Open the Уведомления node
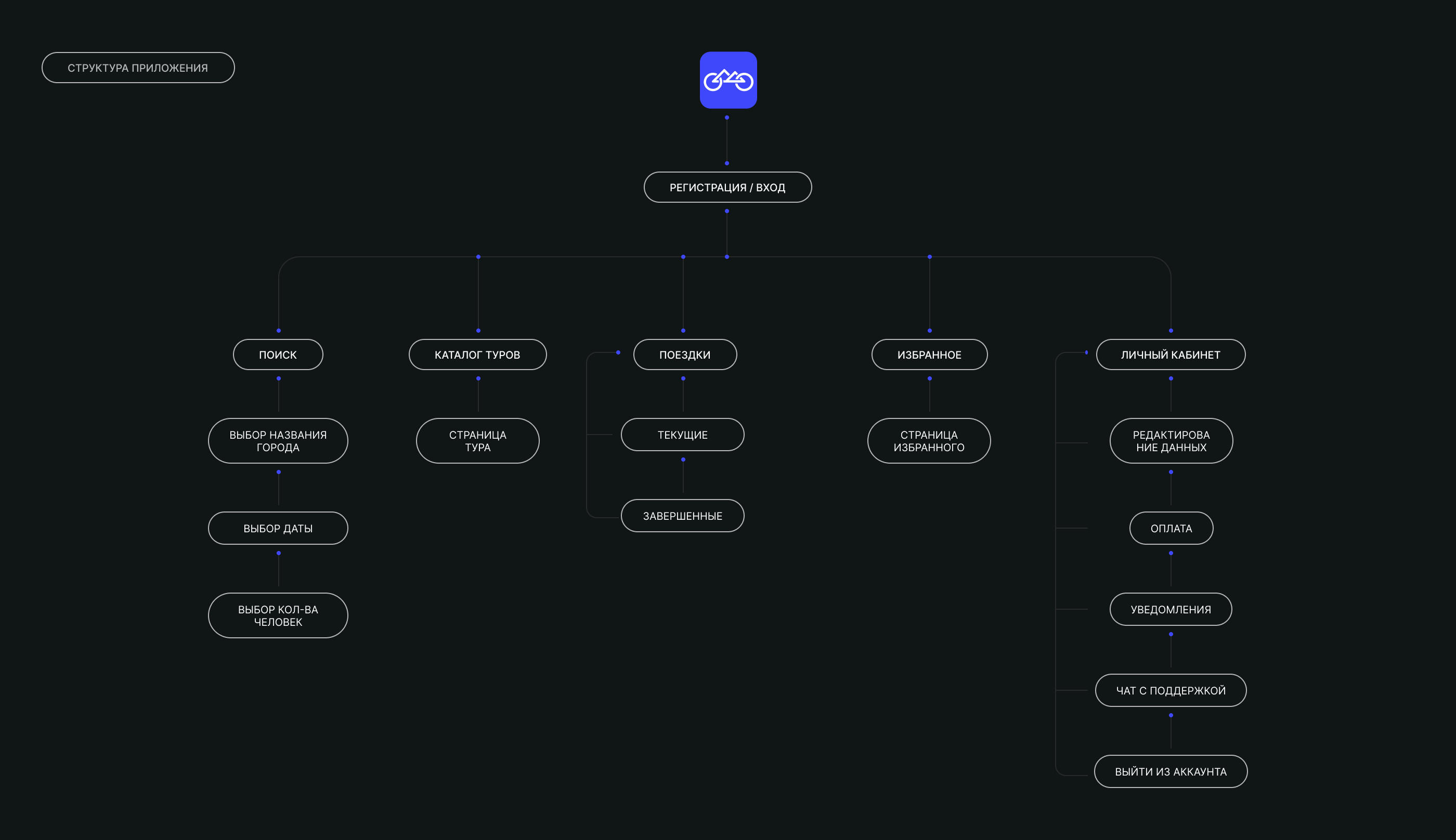The image size is (1456, 840). point(1171,609)
